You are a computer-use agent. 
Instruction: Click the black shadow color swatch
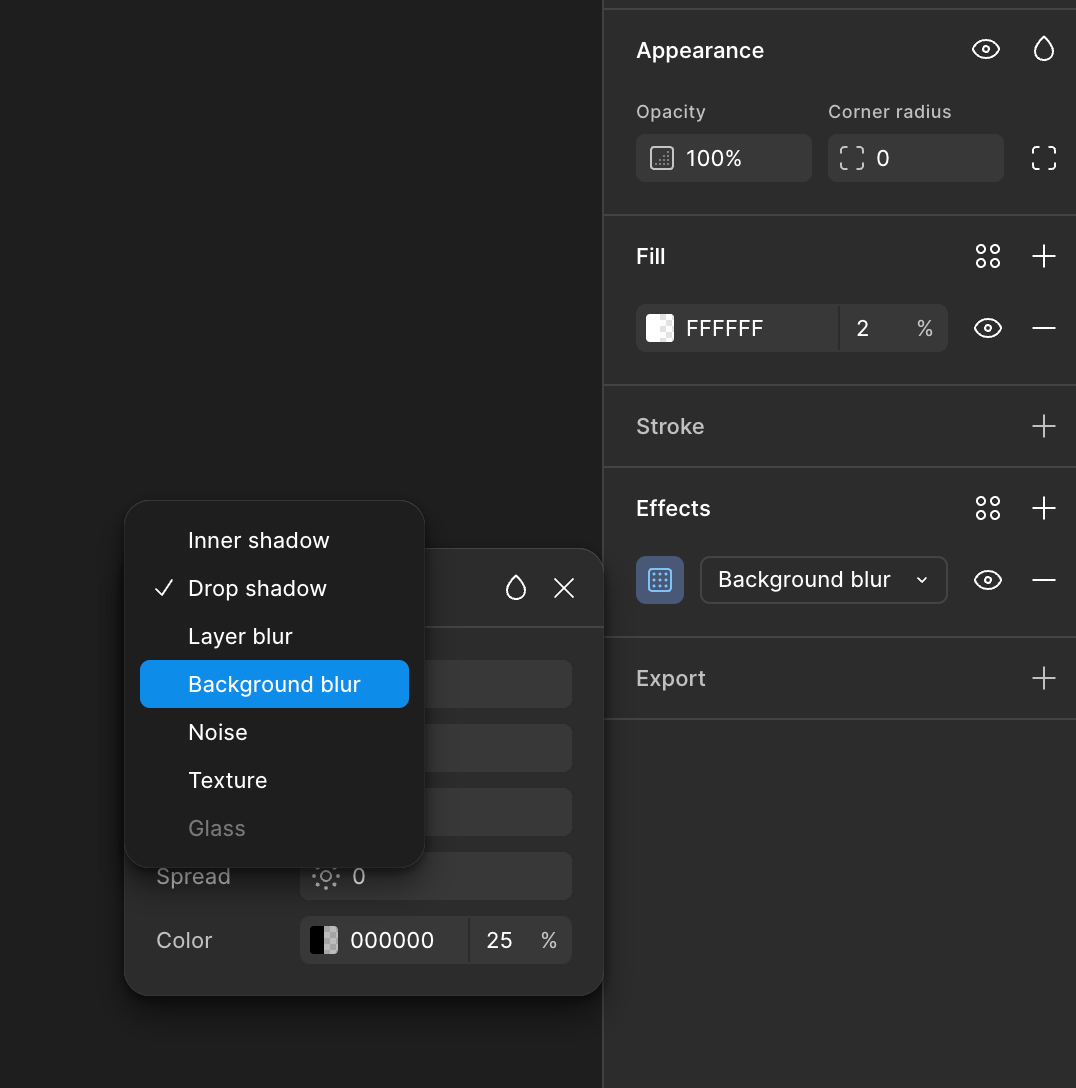(324, 940)
